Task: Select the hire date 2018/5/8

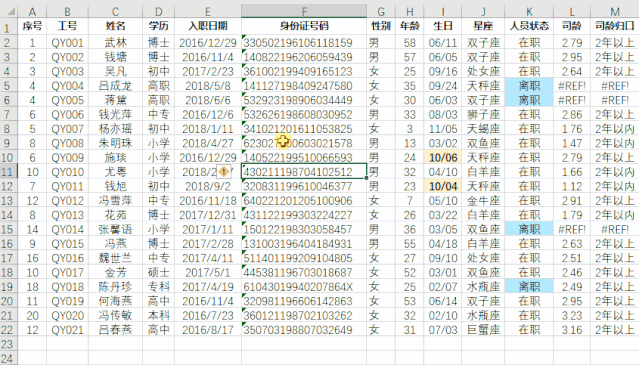Action: click(x=208, y=86)
